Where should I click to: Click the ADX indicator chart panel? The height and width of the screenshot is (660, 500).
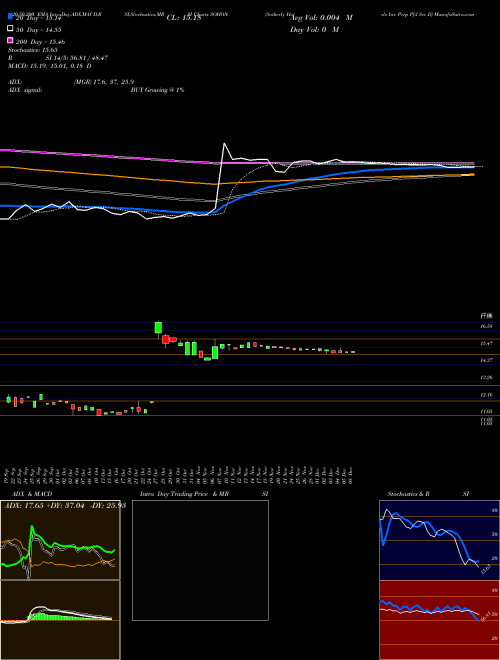point(60,540)
